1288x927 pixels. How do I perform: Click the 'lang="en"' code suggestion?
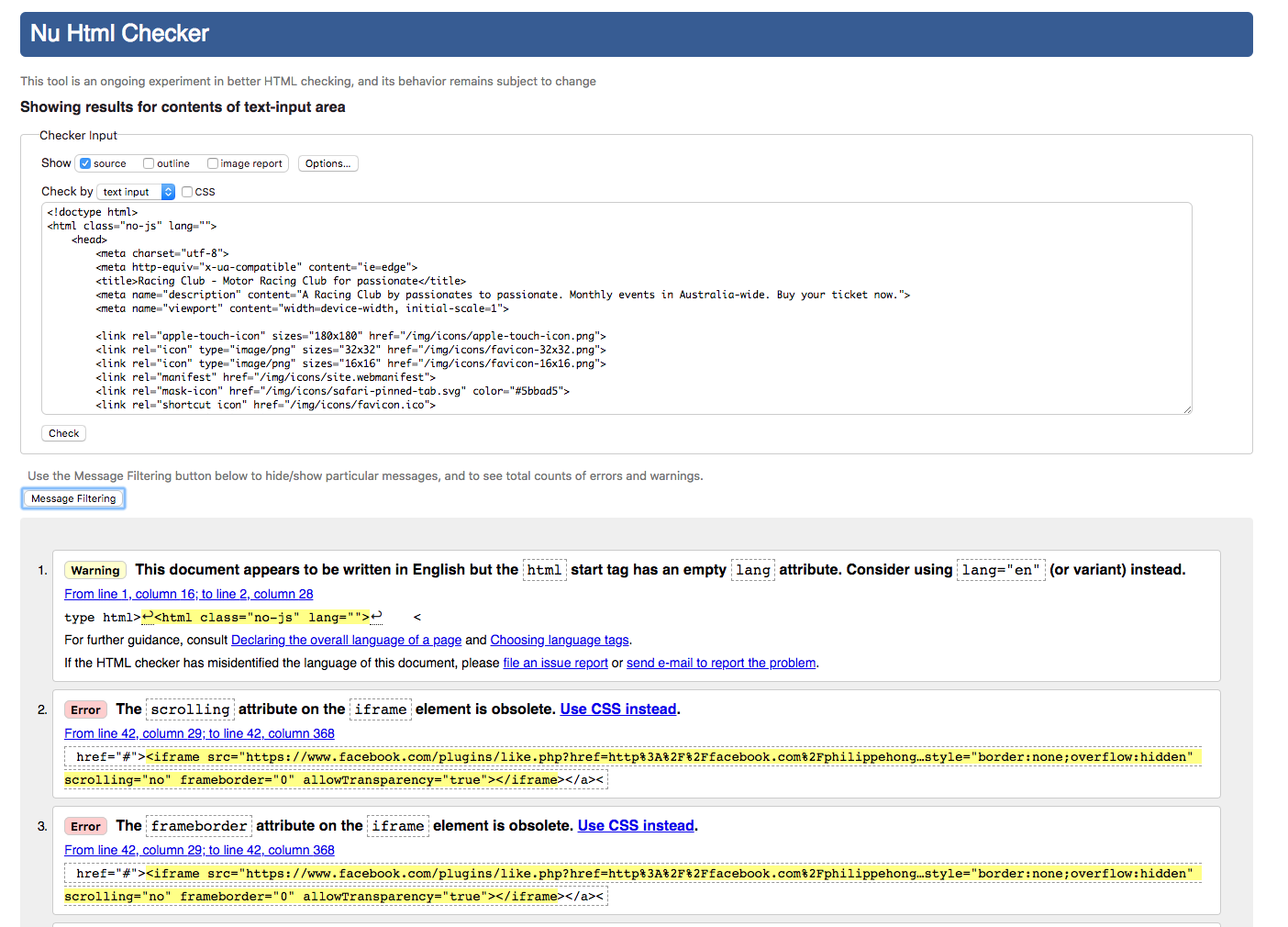click(x=1001, y=570)
